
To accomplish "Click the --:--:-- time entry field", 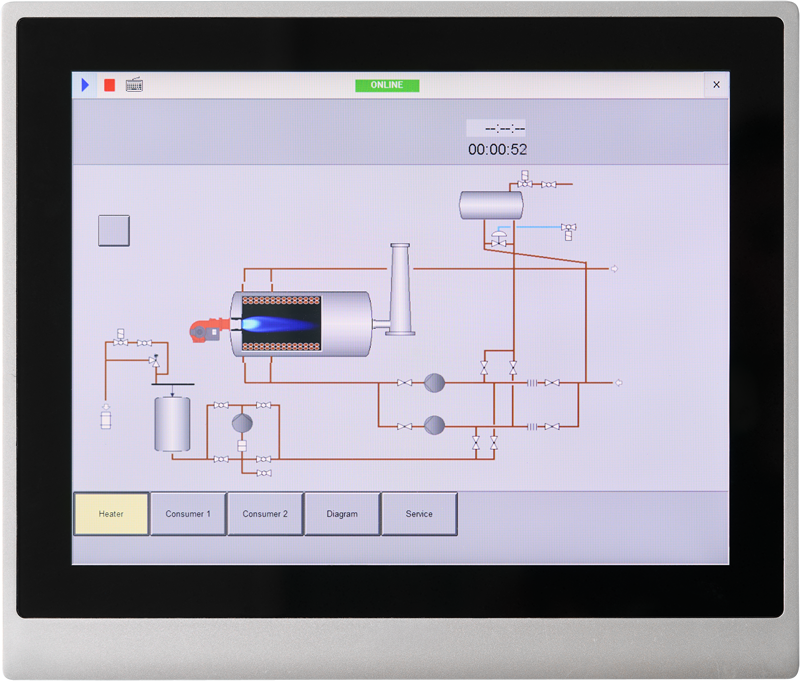I will click(x=499, y=128).
